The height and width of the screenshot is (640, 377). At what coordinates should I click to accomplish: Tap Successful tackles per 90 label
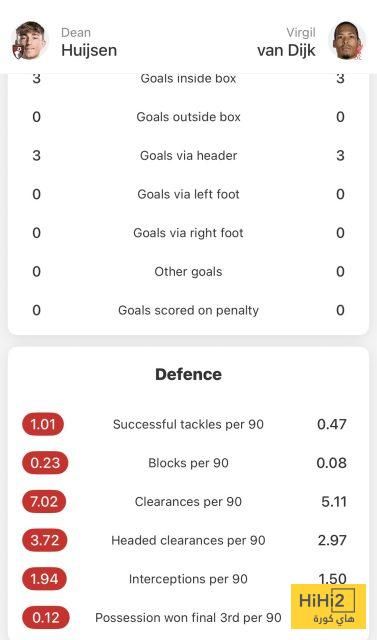click(x=188, y=424)
